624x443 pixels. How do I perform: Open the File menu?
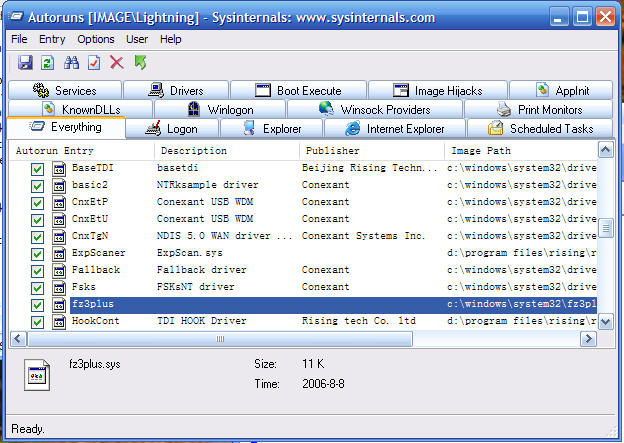(19, 39)
